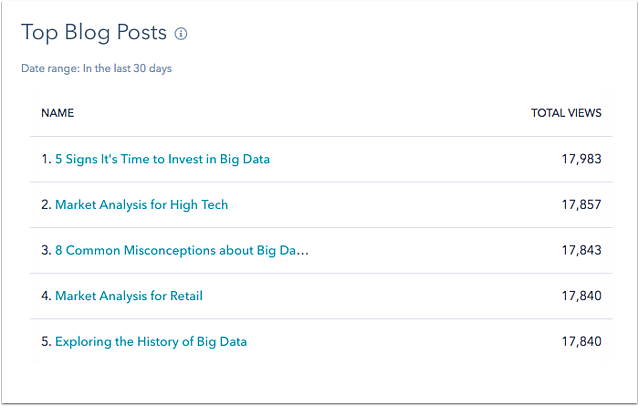Click the rank number 3 in the list
Screen dimensions: 639x406
click(46, 250)
